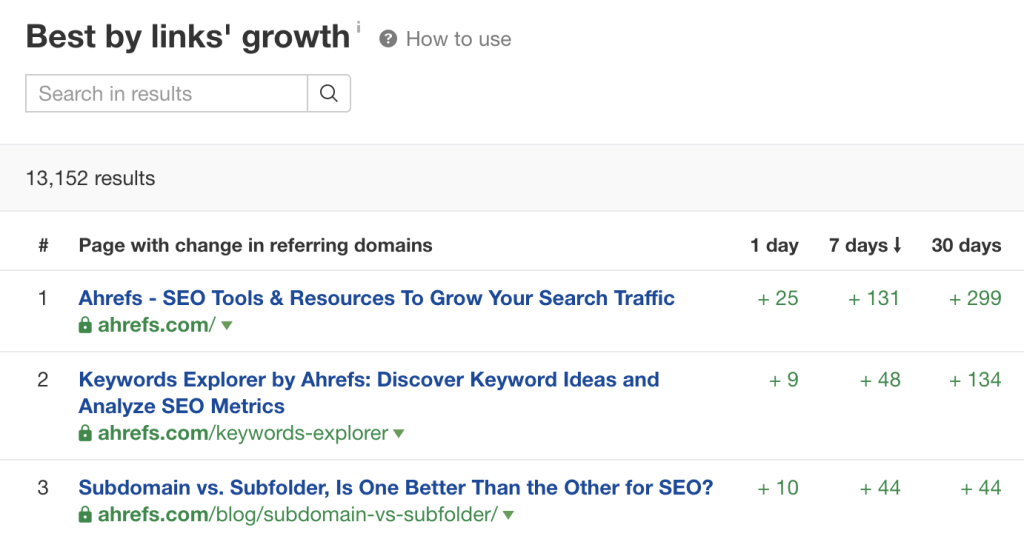Open the Subdomain vs. Subfolder article title
Viewport: 1024px width, 539px height.
(x=395, y=488)
